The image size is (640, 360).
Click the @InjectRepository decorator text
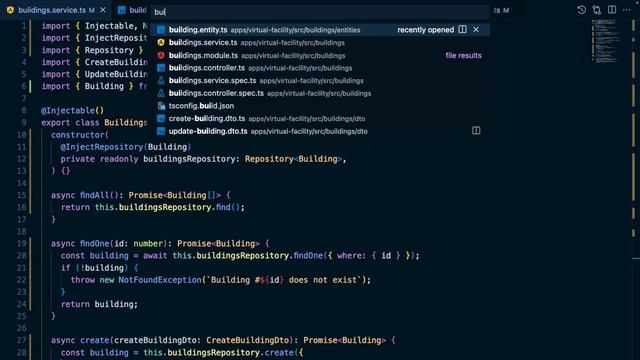102,147
